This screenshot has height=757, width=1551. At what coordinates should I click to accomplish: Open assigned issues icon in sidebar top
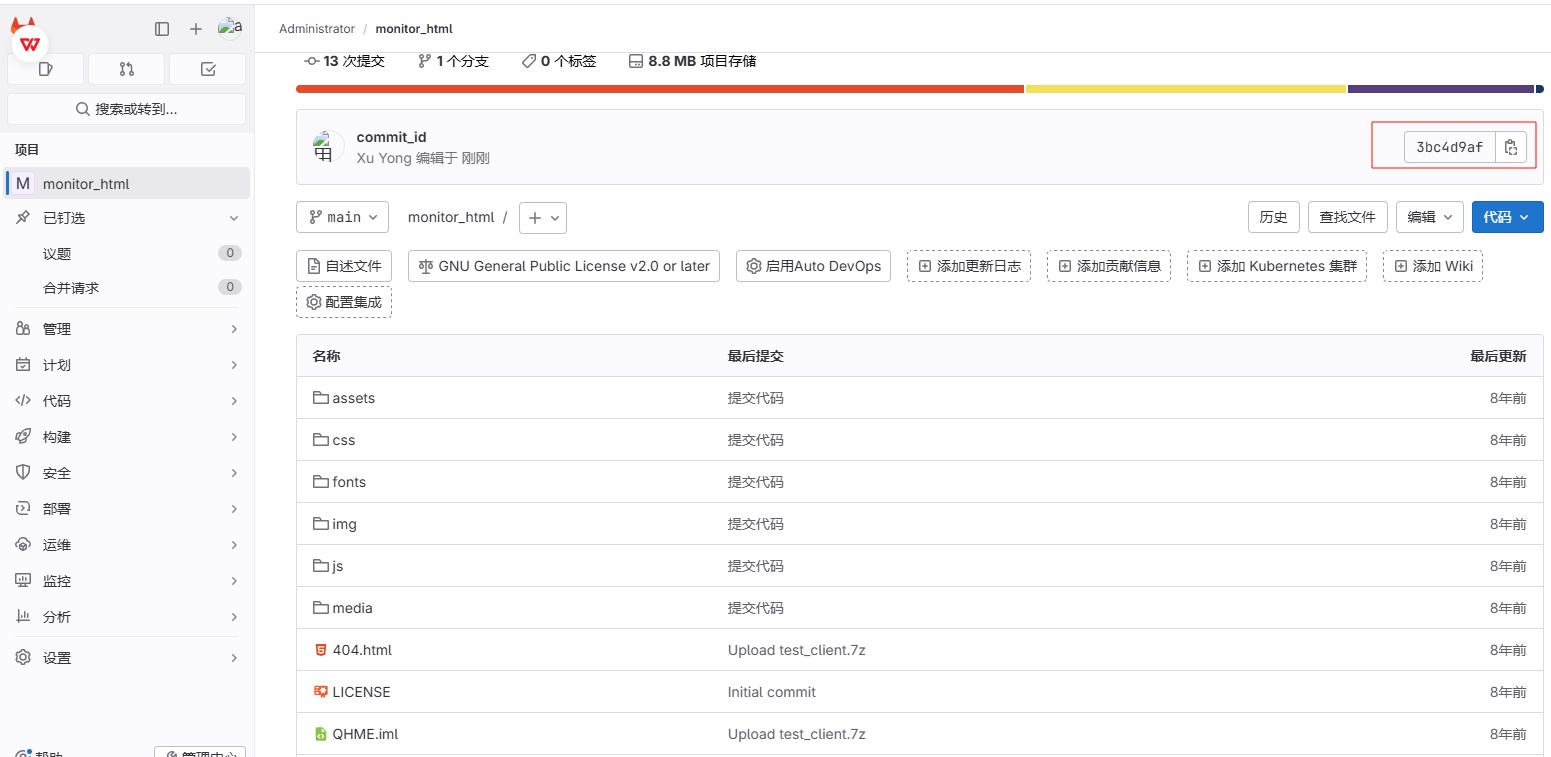[45, 69]
